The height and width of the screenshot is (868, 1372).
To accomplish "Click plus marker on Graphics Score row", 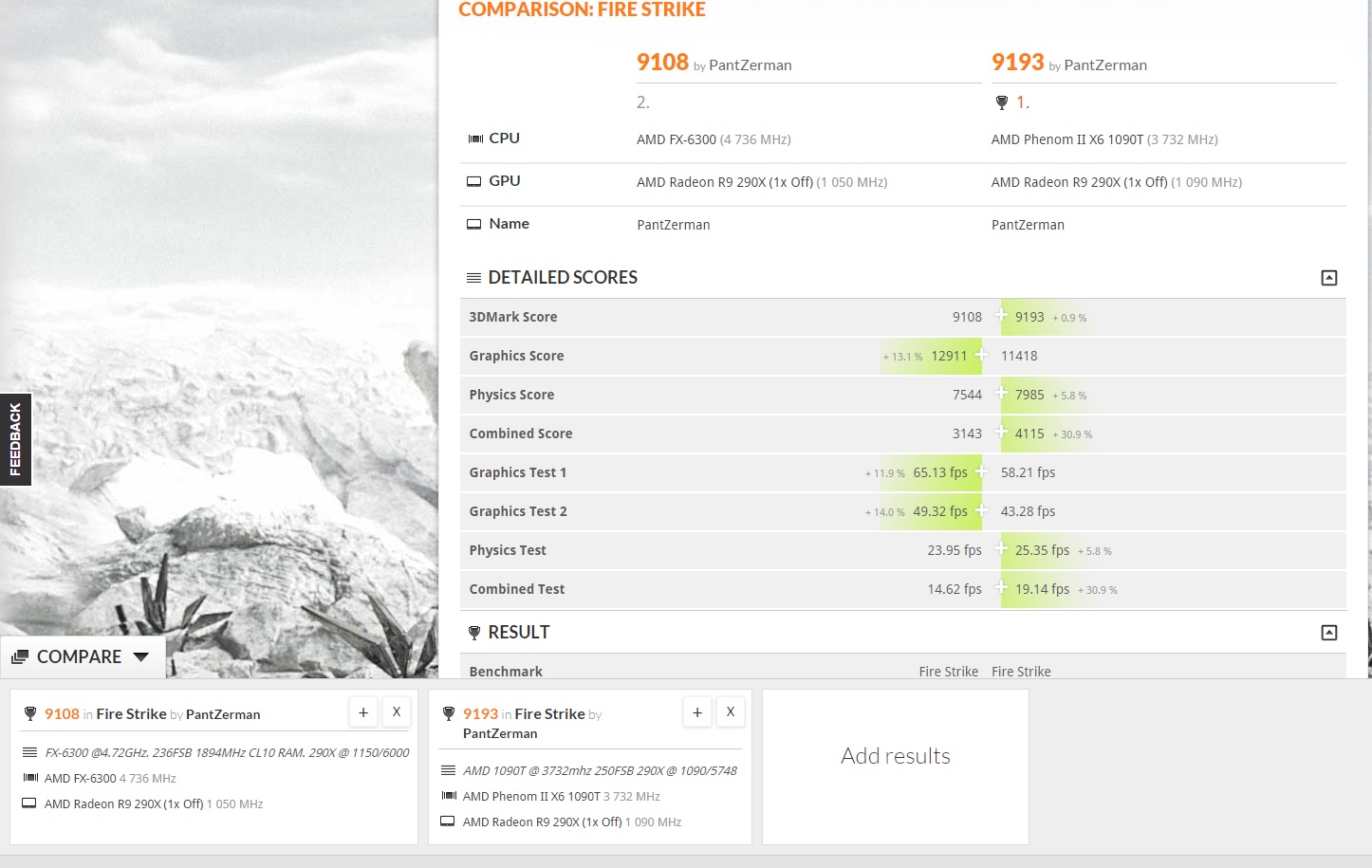I will click(981, 355).
